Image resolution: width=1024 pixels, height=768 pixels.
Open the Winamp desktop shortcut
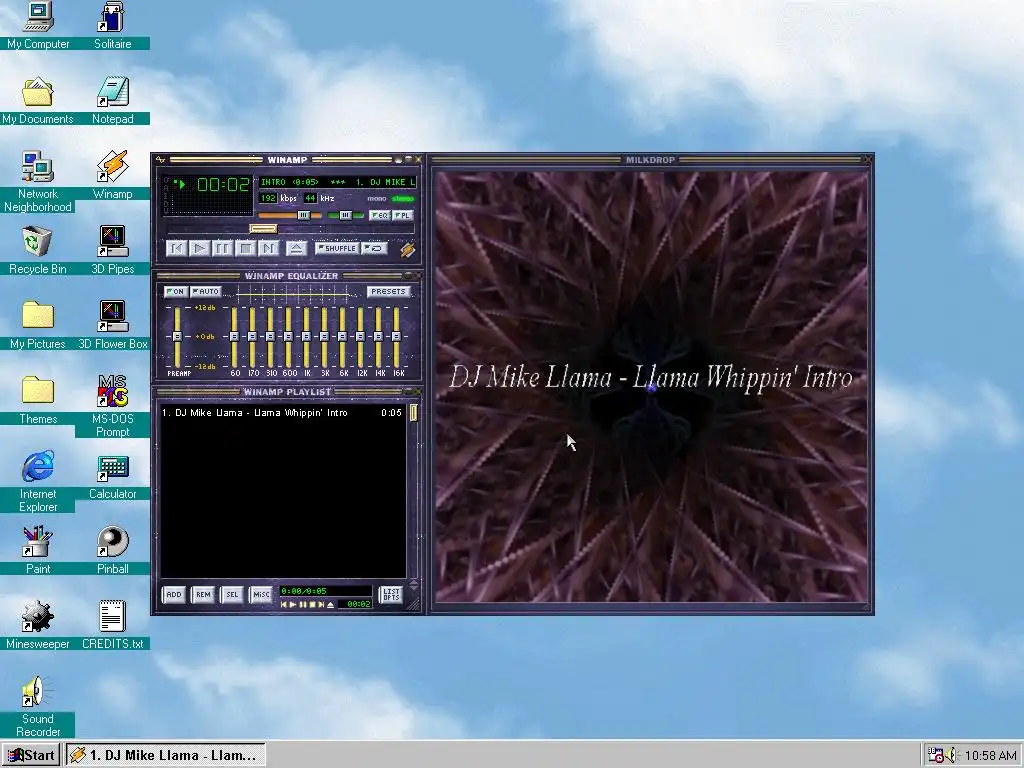pyautogui.click(x=112, y=174)
